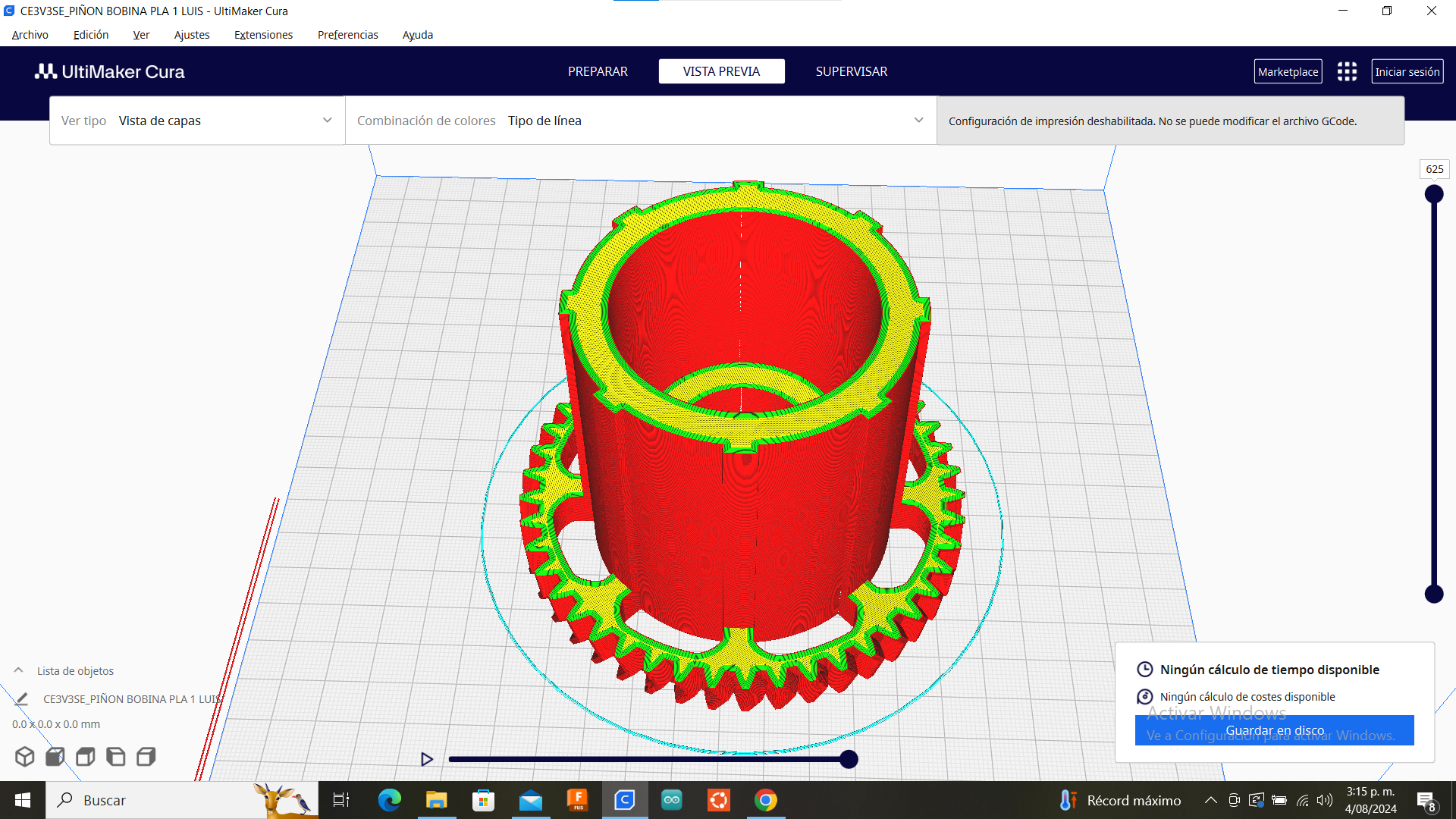Select the top view camera icon
Screen dimensions: 1456x819
click(x=86, y=757)
